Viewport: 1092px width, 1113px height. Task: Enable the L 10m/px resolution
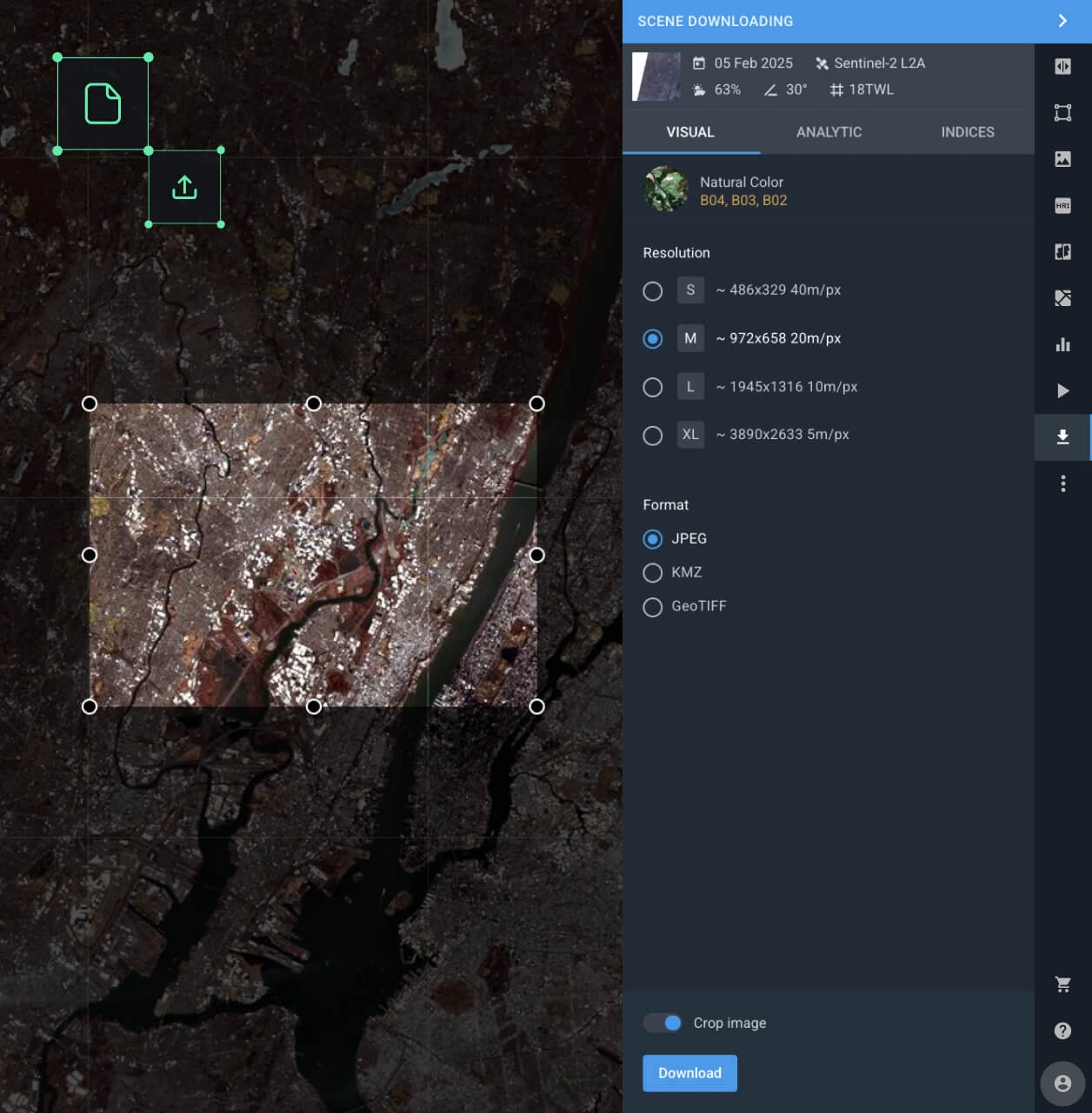click(653, 387)
